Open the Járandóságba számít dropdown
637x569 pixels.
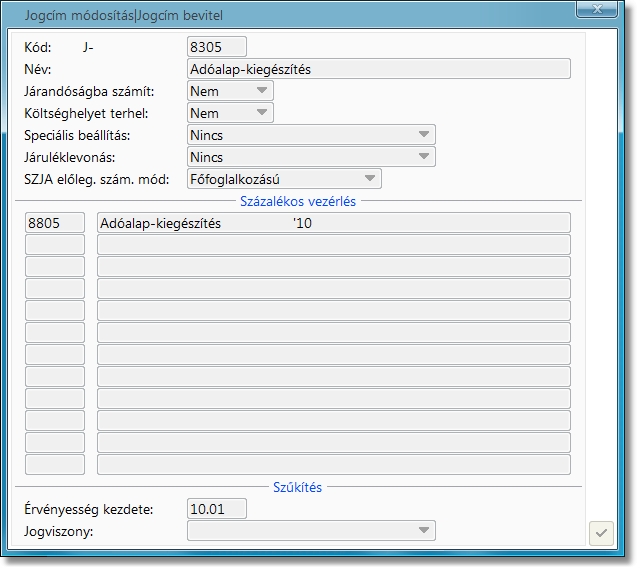[x=230, y=91]
